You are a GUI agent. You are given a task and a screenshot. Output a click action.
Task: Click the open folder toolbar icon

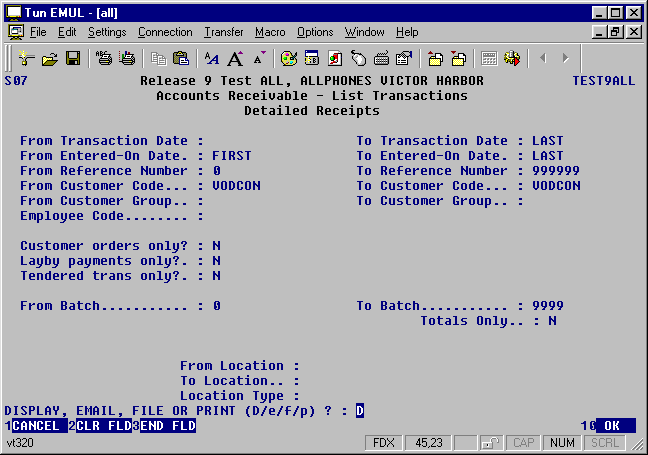tap(49, 59)
